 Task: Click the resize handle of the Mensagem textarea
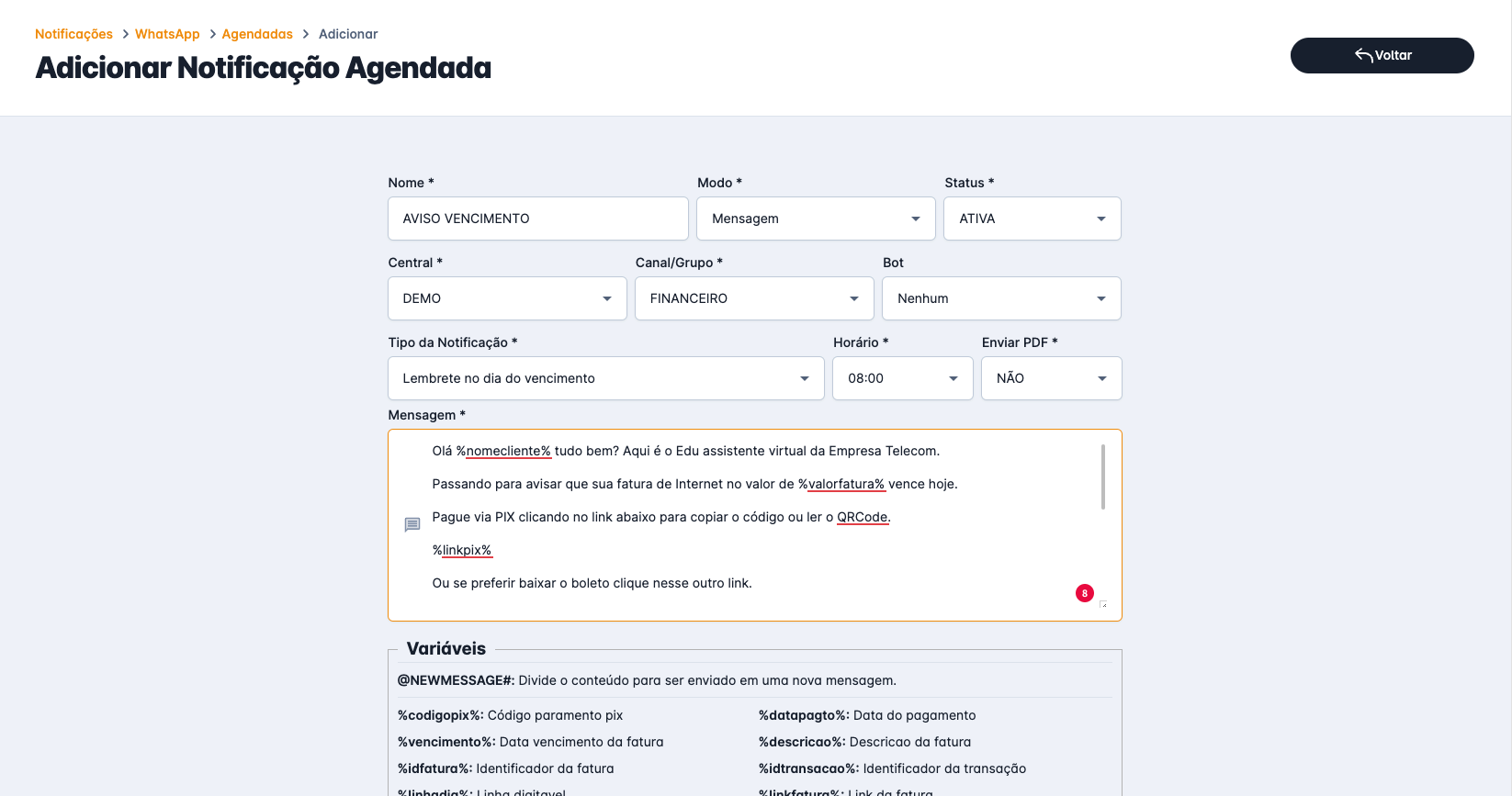[x=1105, y=605]
